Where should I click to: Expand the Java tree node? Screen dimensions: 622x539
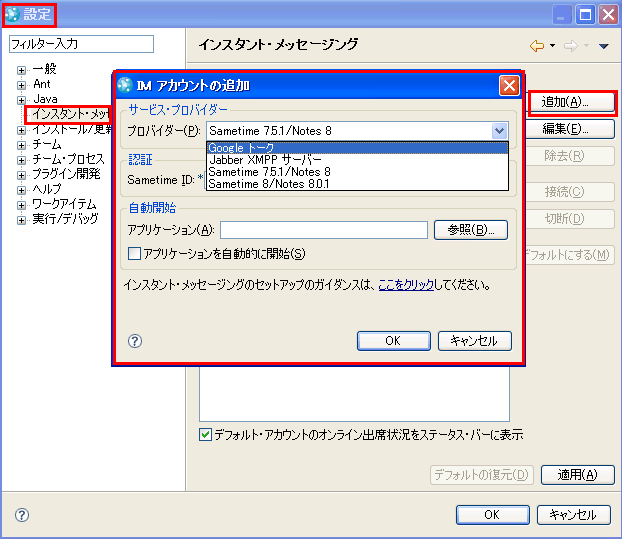coord(21,100)
